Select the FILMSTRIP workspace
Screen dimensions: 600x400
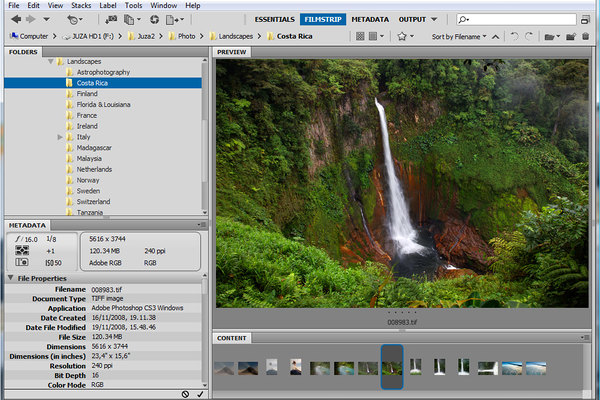323,20
